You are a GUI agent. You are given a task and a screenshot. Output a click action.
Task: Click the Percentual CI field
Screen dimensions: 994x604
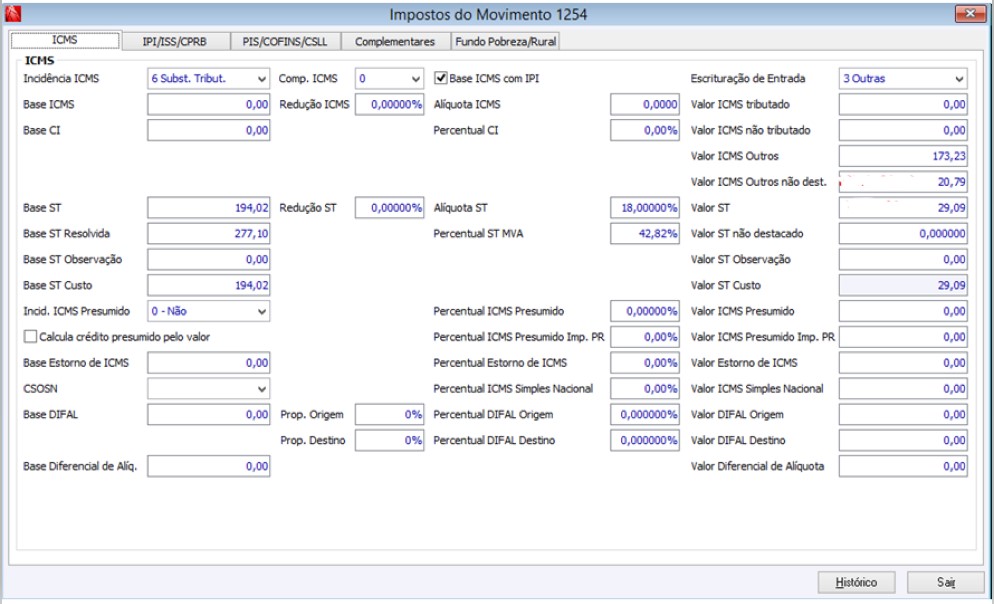tap(645, 131)
